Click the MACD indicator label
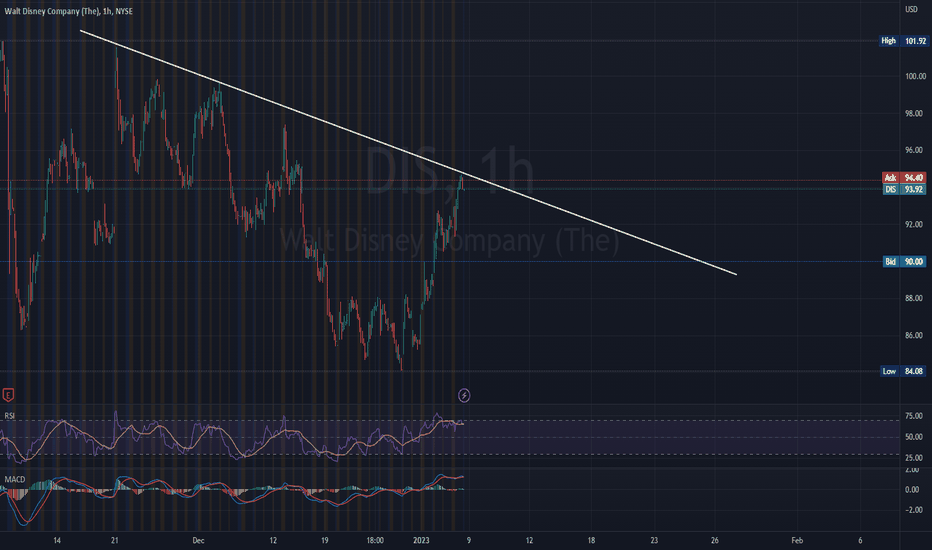This screenshot has height=550, width=932. (15, 479)
